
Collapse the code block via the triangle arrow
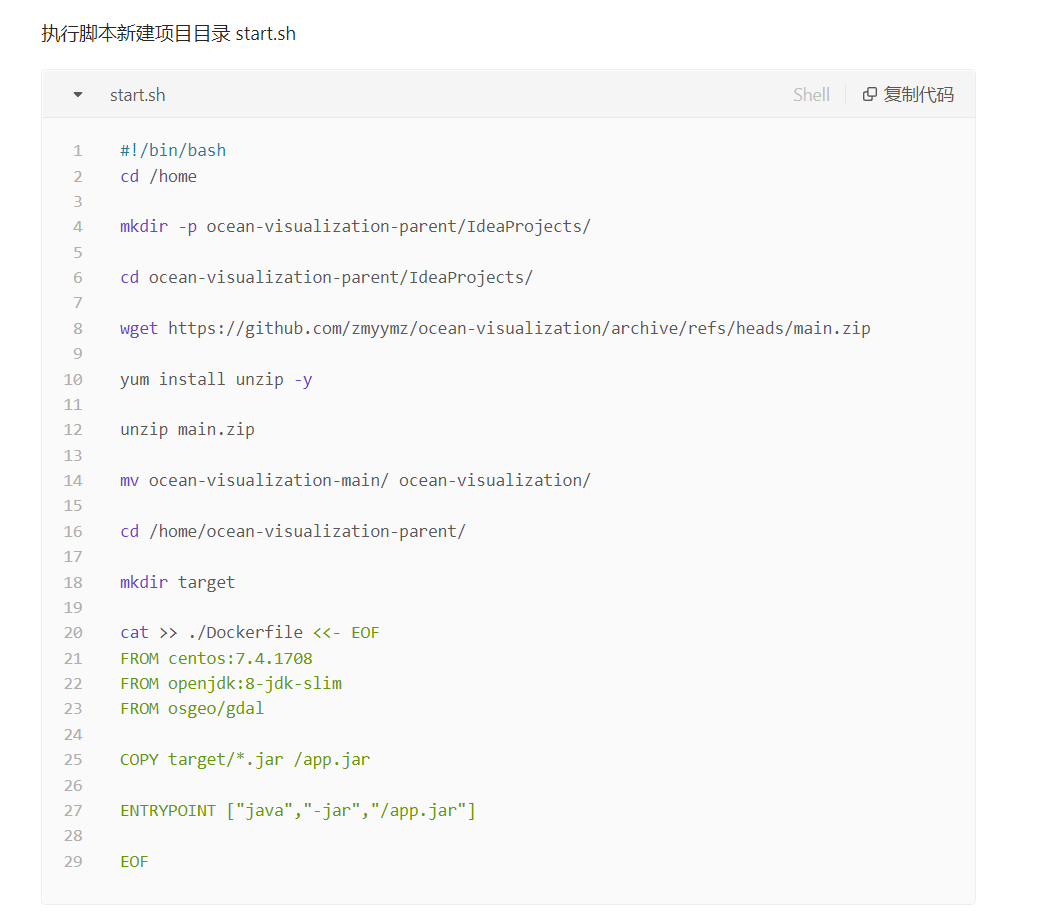77,94
